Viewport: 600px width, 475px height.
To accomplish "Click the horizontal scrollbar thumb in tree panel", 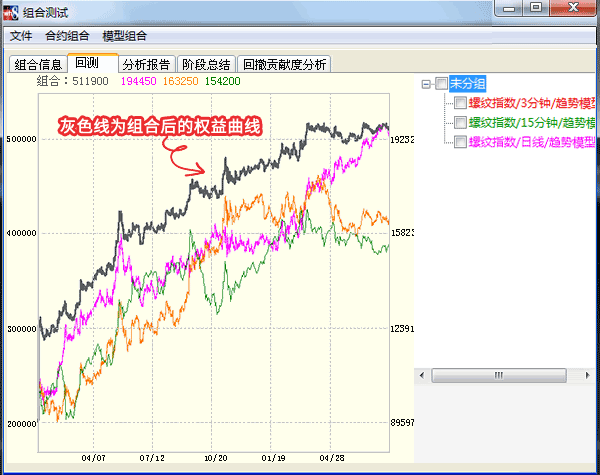I will coord(498,376).
